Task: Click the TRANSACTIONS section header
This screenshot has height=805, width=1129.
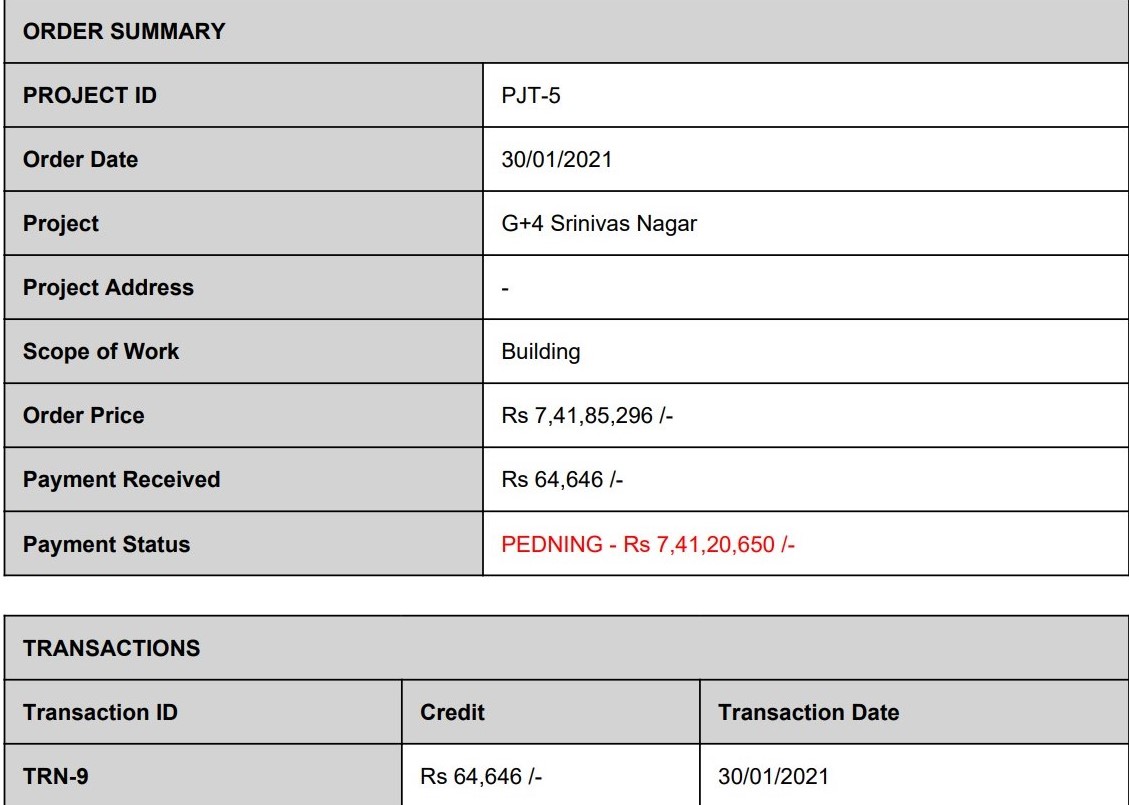Action: [x=112, y=648]
